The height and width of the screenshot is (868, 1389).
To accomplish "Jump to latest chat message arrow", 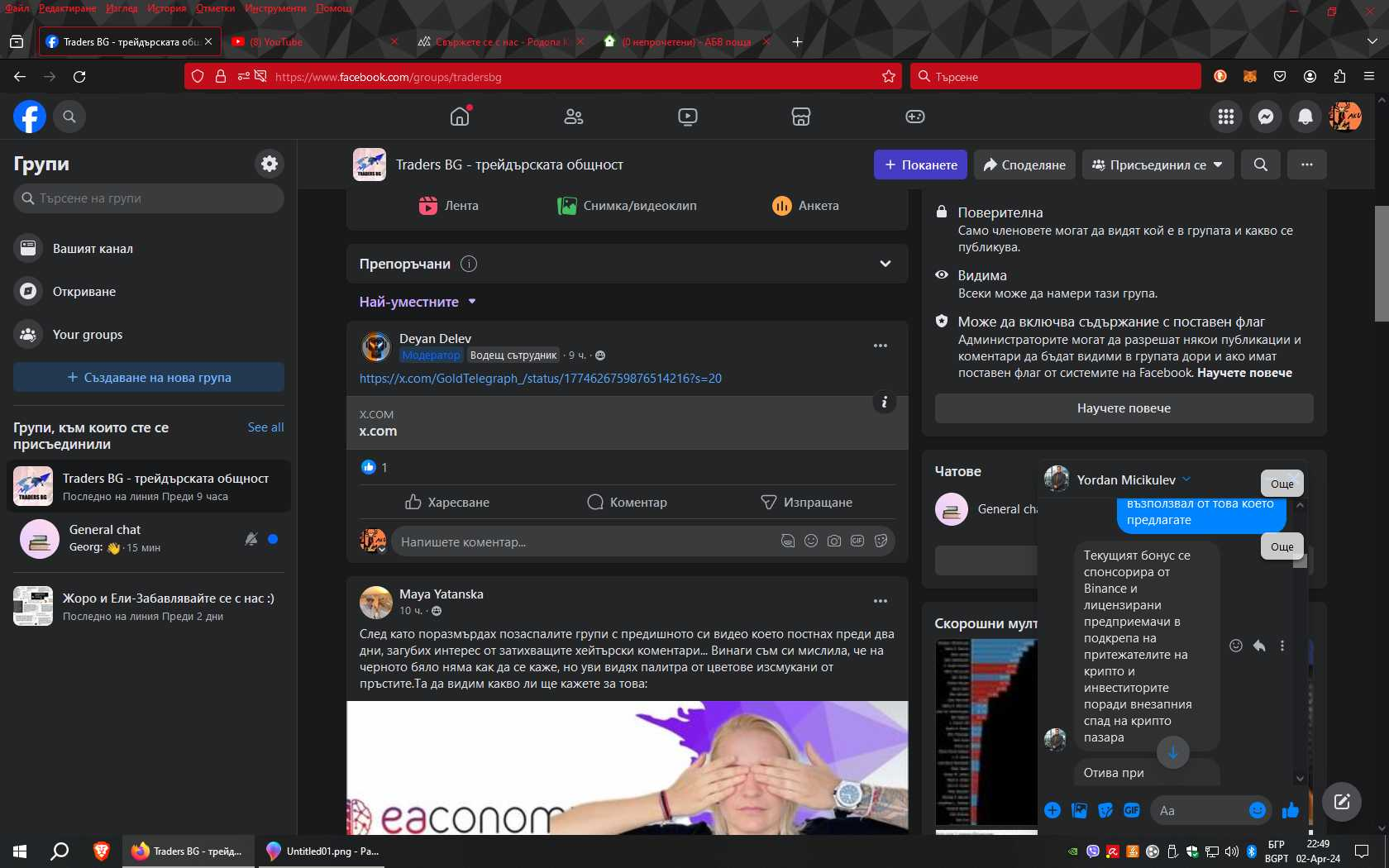I will (x=1172, y=751).
